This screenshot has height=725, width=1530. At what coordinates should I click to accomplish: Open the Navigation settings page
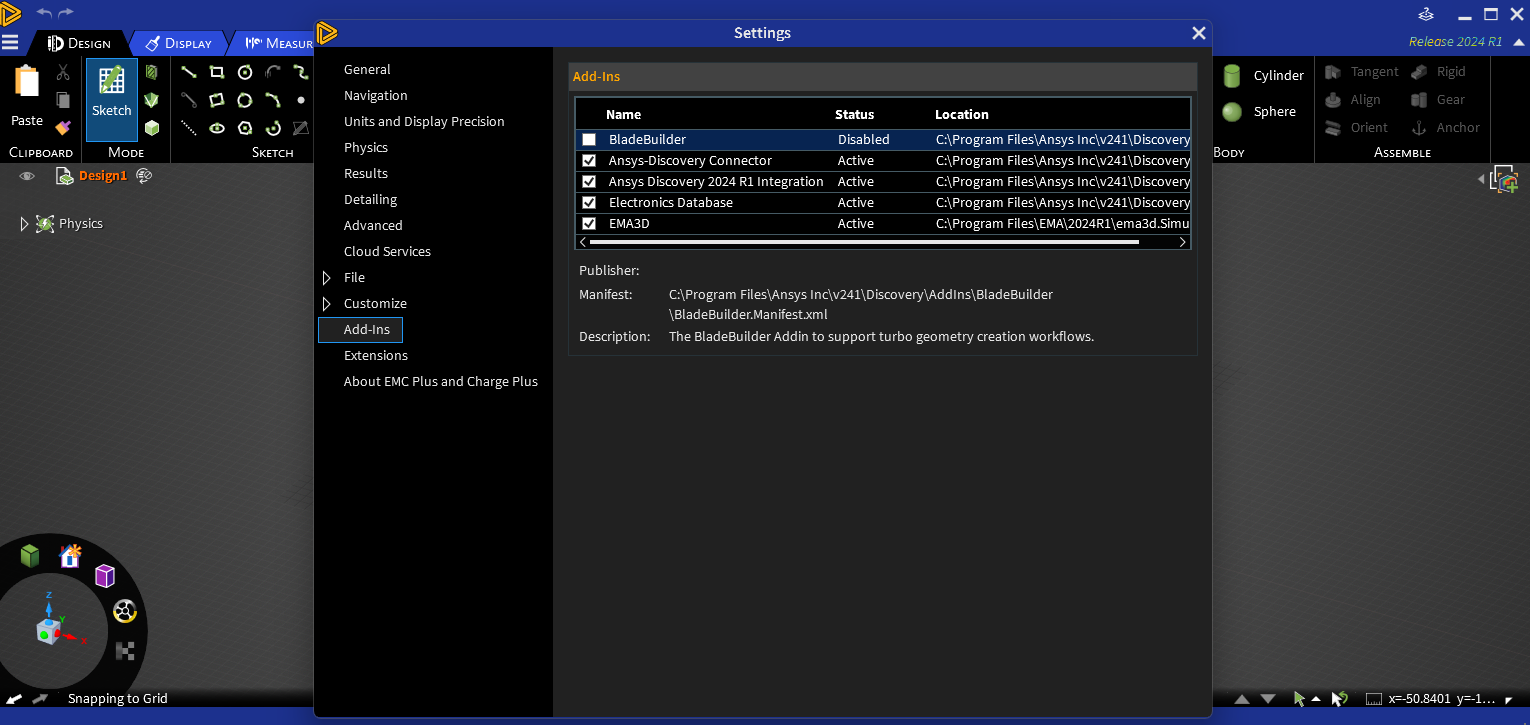click(375, 96)
